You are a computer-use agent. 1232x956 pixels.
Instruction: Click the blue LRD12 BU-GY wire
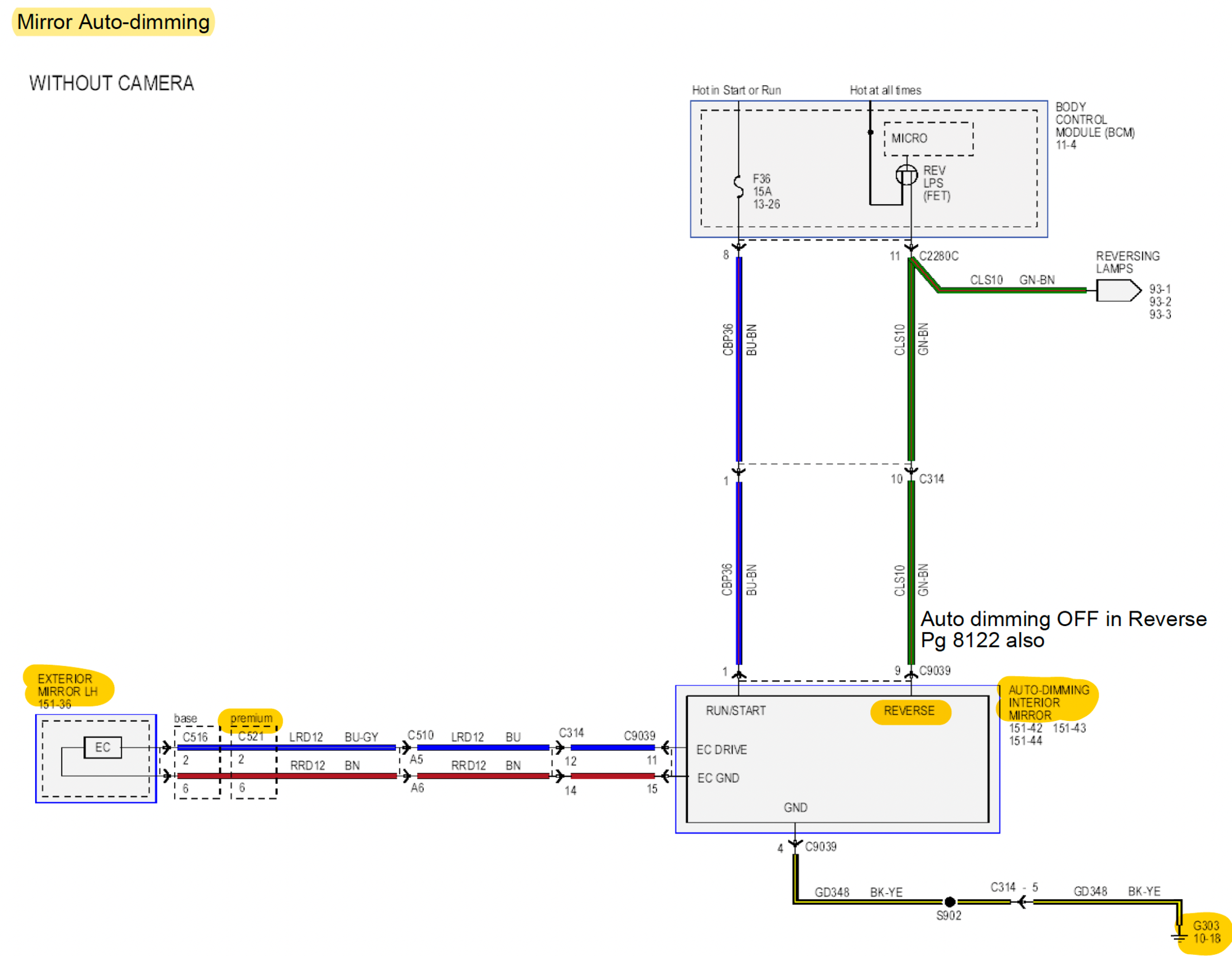point(333,748)
